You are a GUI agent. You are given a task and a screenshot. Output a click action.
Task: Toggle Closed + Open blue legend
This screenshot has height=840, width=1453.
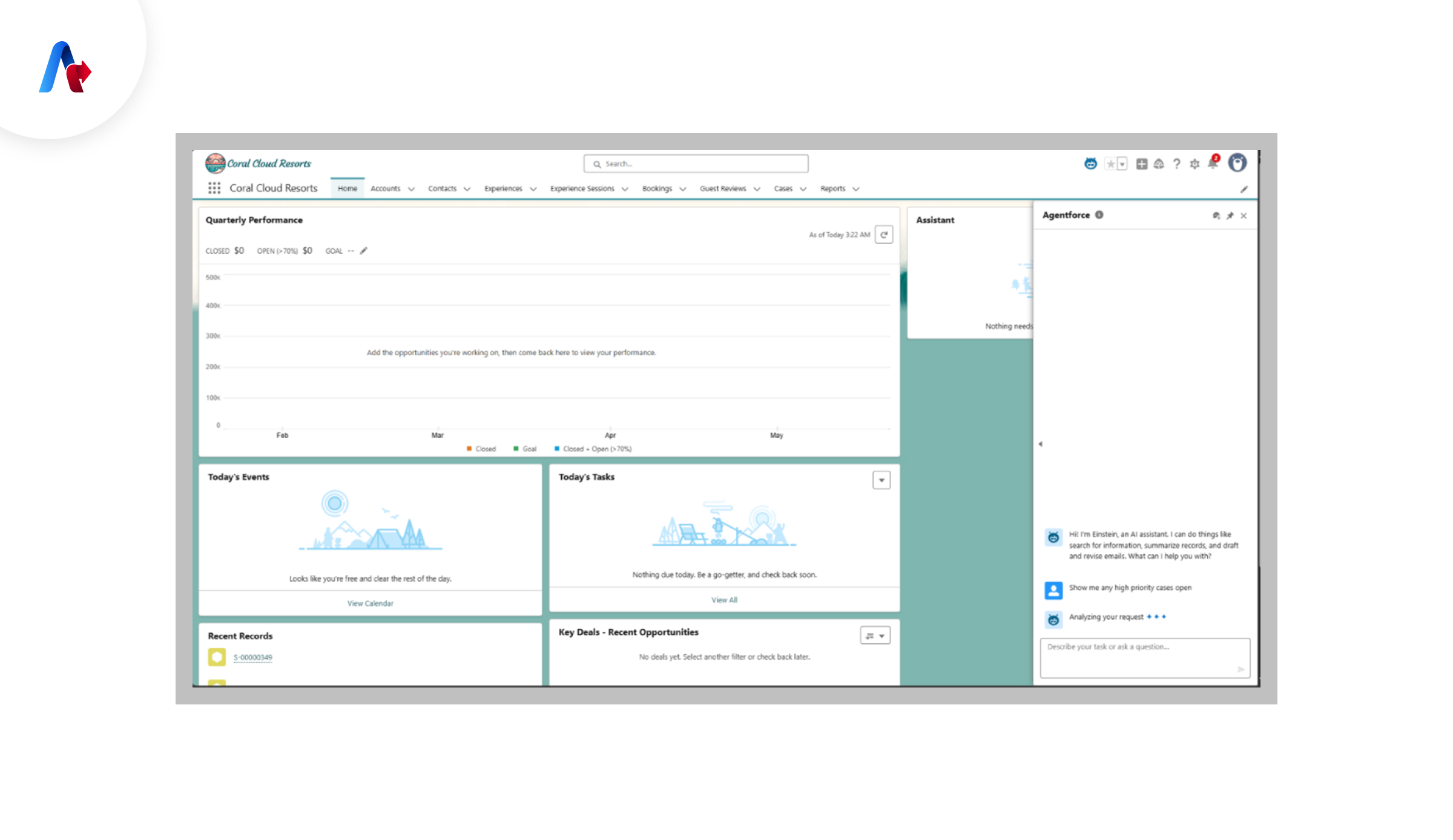tap(593, 449)
